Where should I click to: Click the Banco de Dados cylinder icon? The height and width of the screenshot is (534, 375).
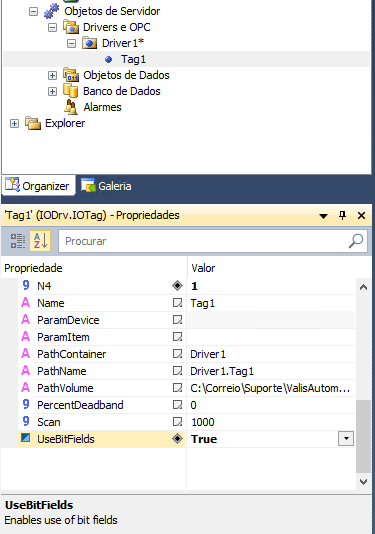click(71, 91)
